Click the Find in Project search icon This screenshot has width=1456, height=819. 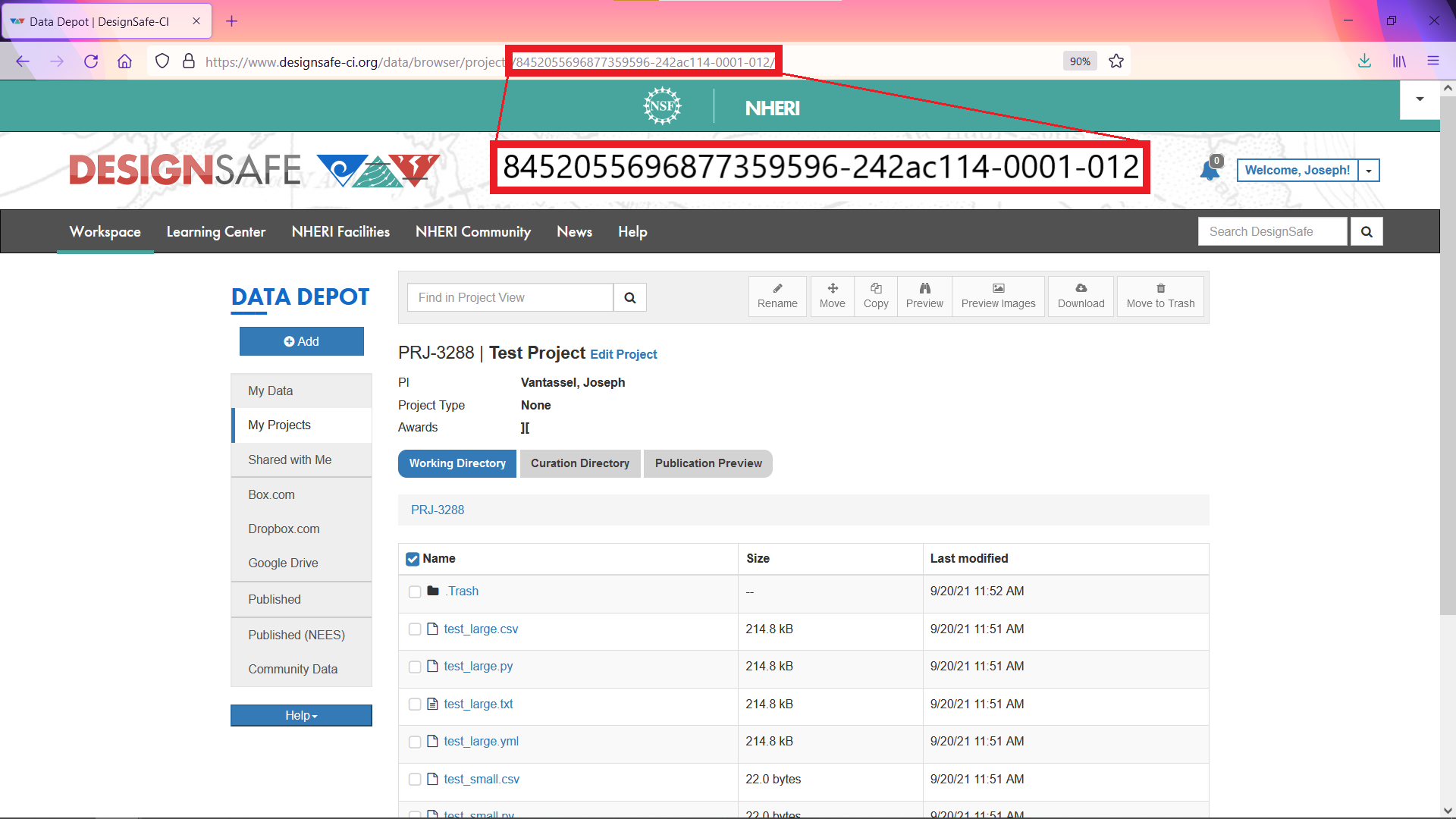pos(630,297)
